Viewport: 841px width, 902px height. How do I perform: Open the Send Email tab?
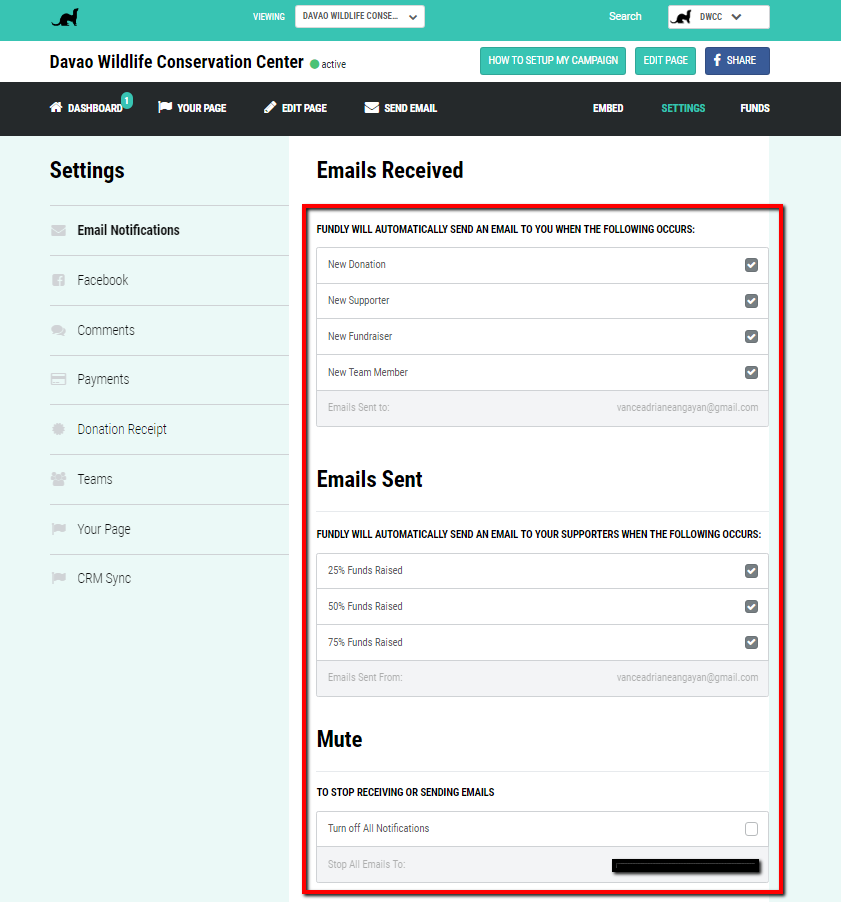[400, 108]
